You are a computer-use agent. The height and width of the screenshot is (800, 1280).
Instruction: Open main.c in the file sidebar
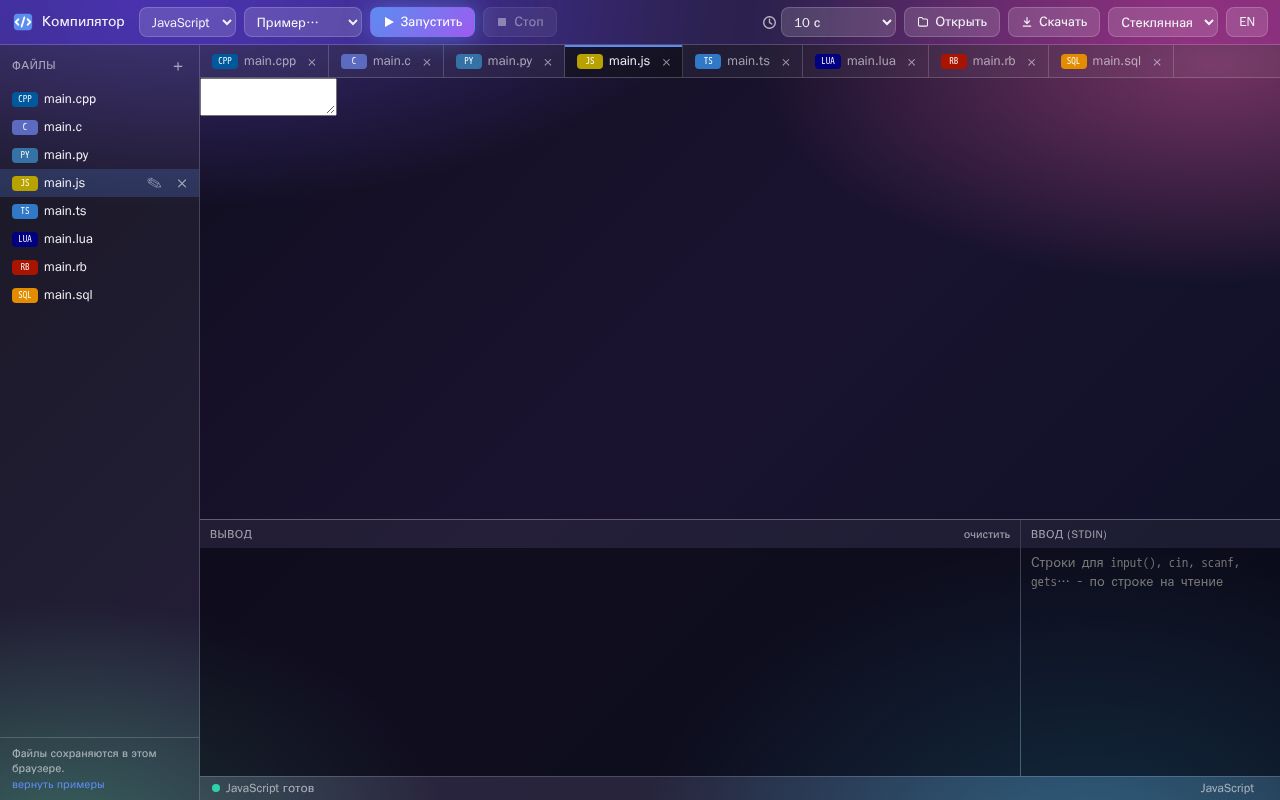click(x=100, y=127)
